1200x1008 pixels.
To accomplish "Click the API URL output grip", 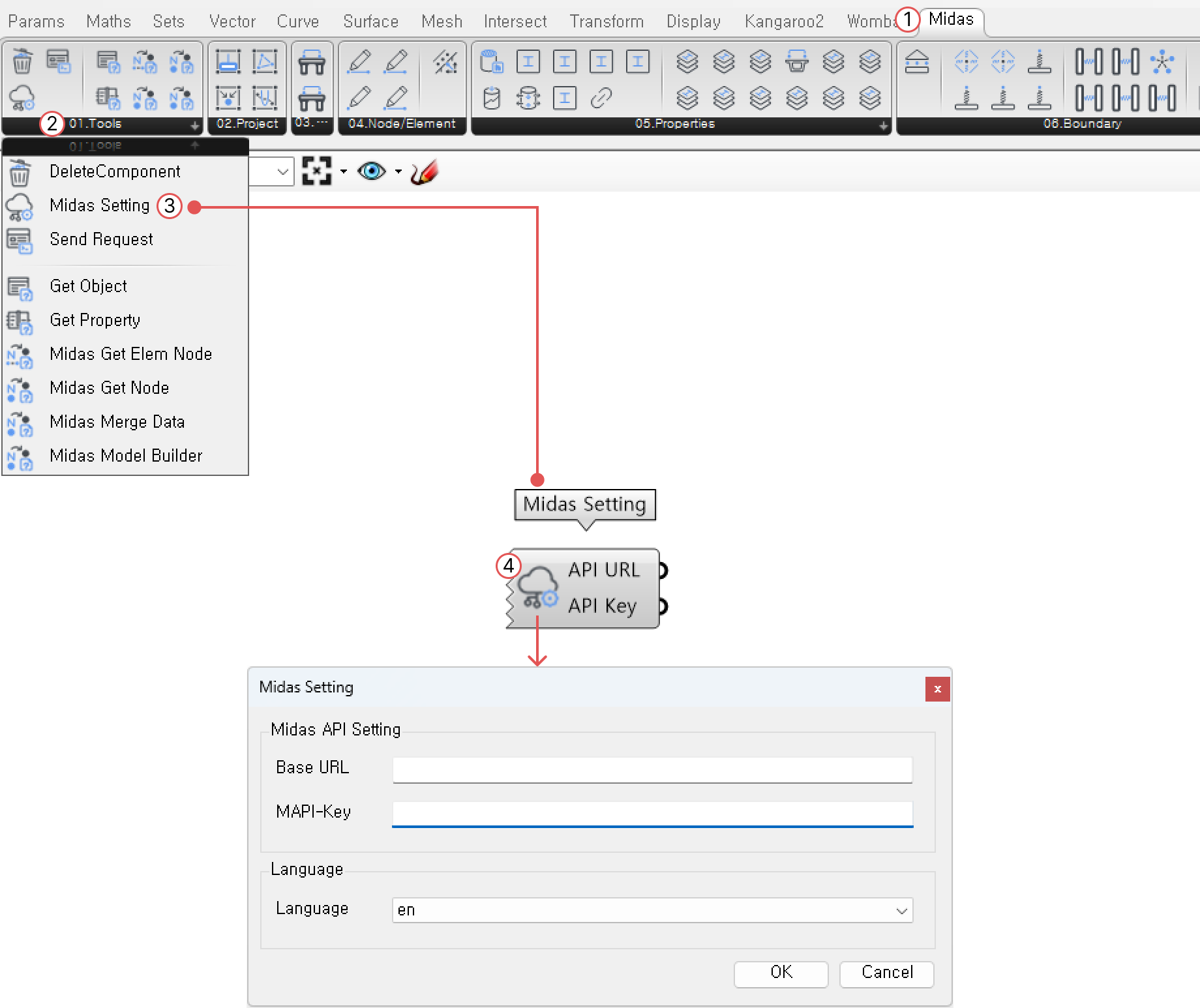I will 663,571.
